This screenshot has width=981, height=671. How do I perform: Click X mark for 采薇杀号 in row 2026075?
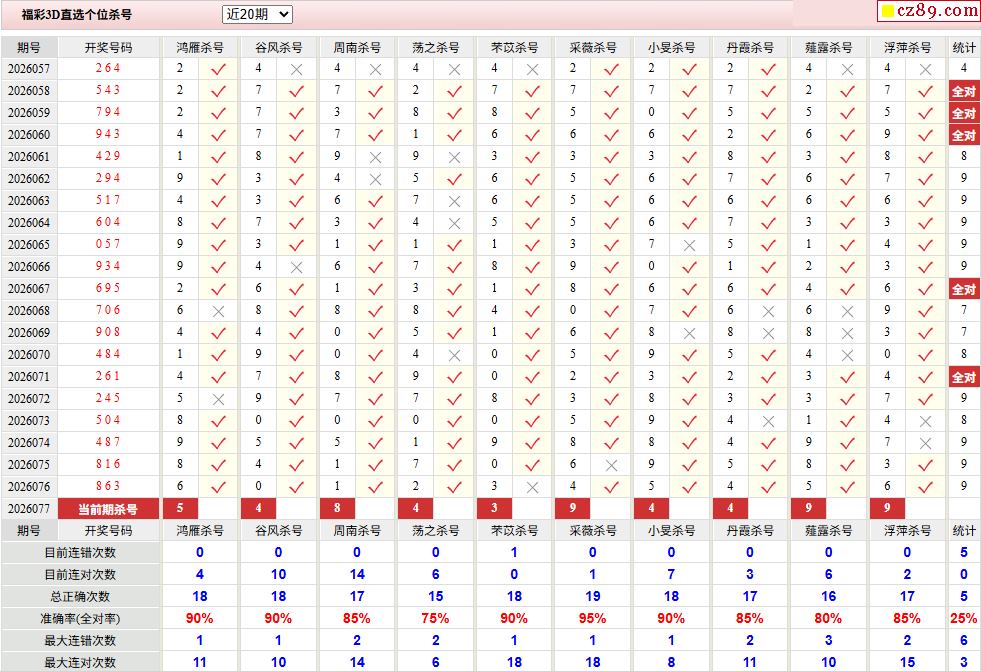611,465
